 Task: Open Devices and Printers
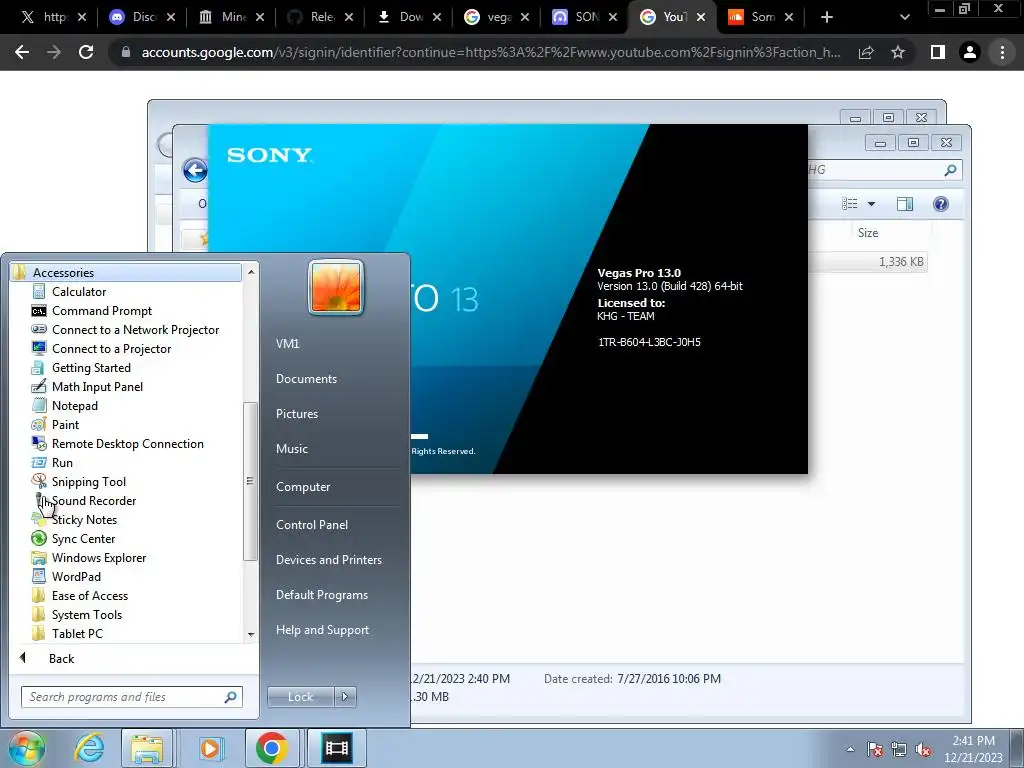(328, 560)
